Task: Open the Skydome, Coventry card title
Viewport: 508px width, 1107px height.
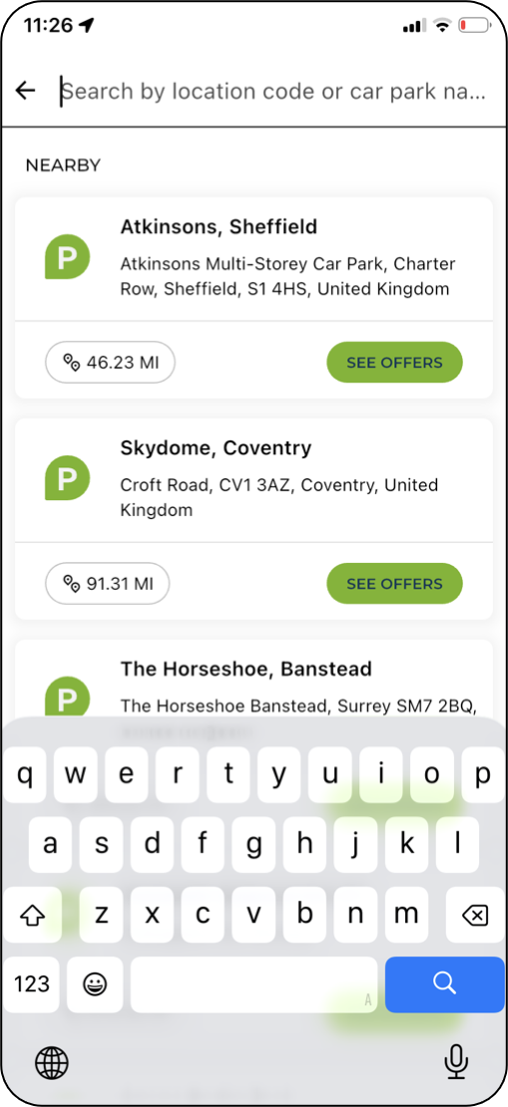Action: point(216,448)
